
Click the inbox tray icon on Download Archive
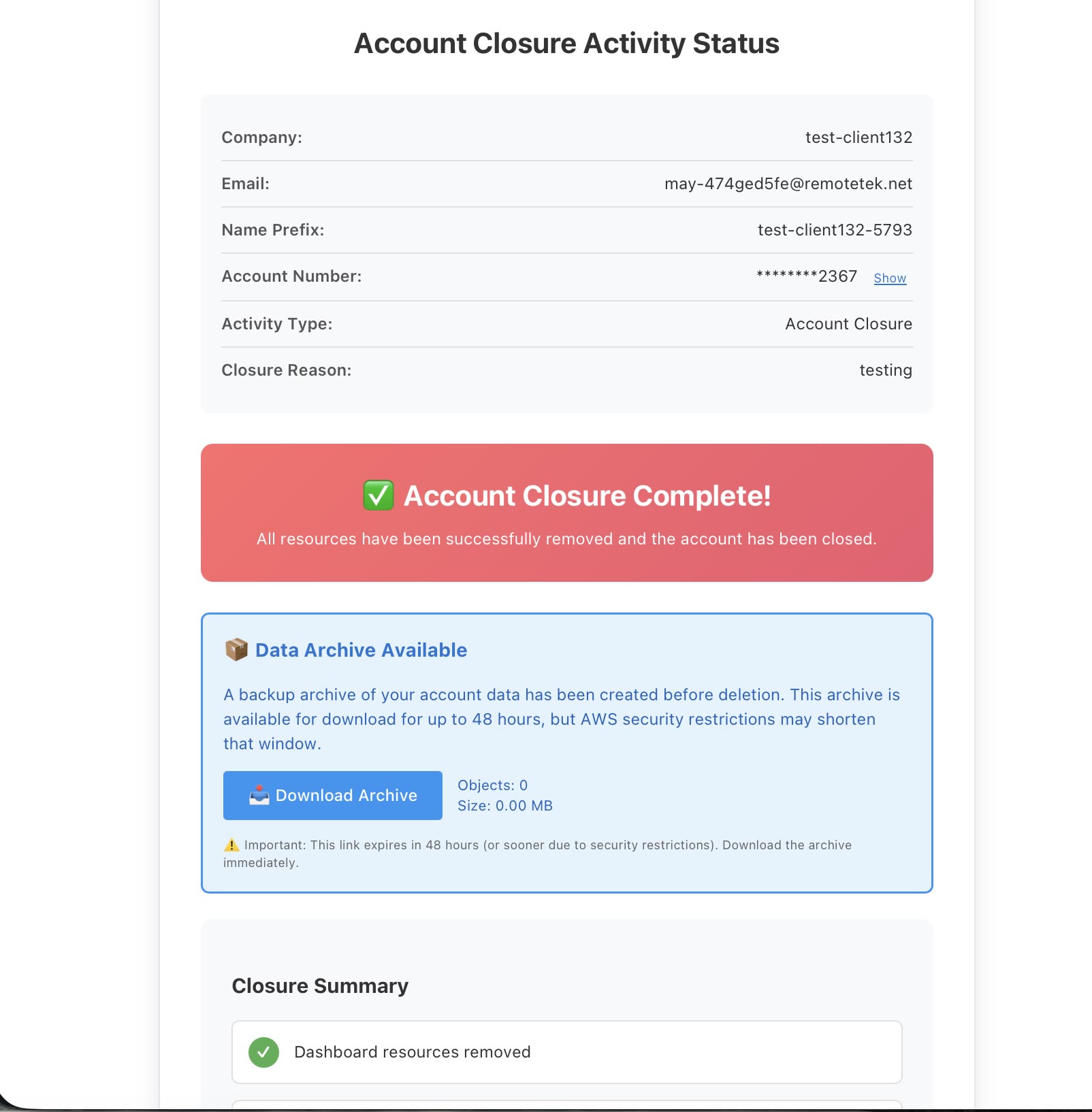click(x=259, y=795)
